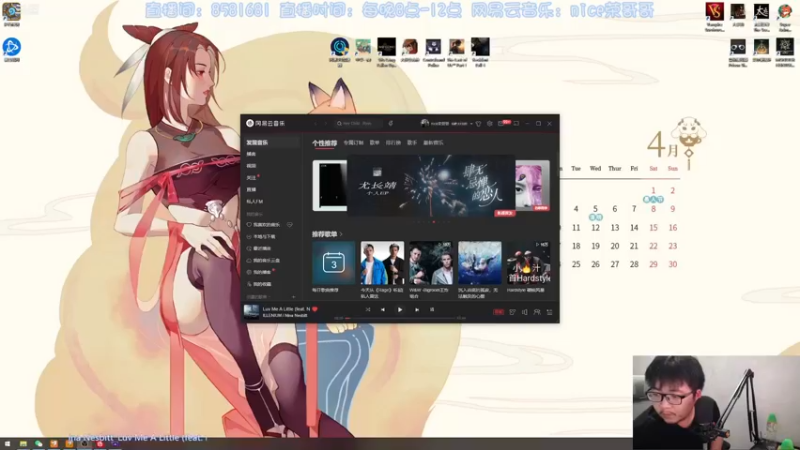Open the user avatar profile in header
The image size is (800, 450).
tap(424, 123)
